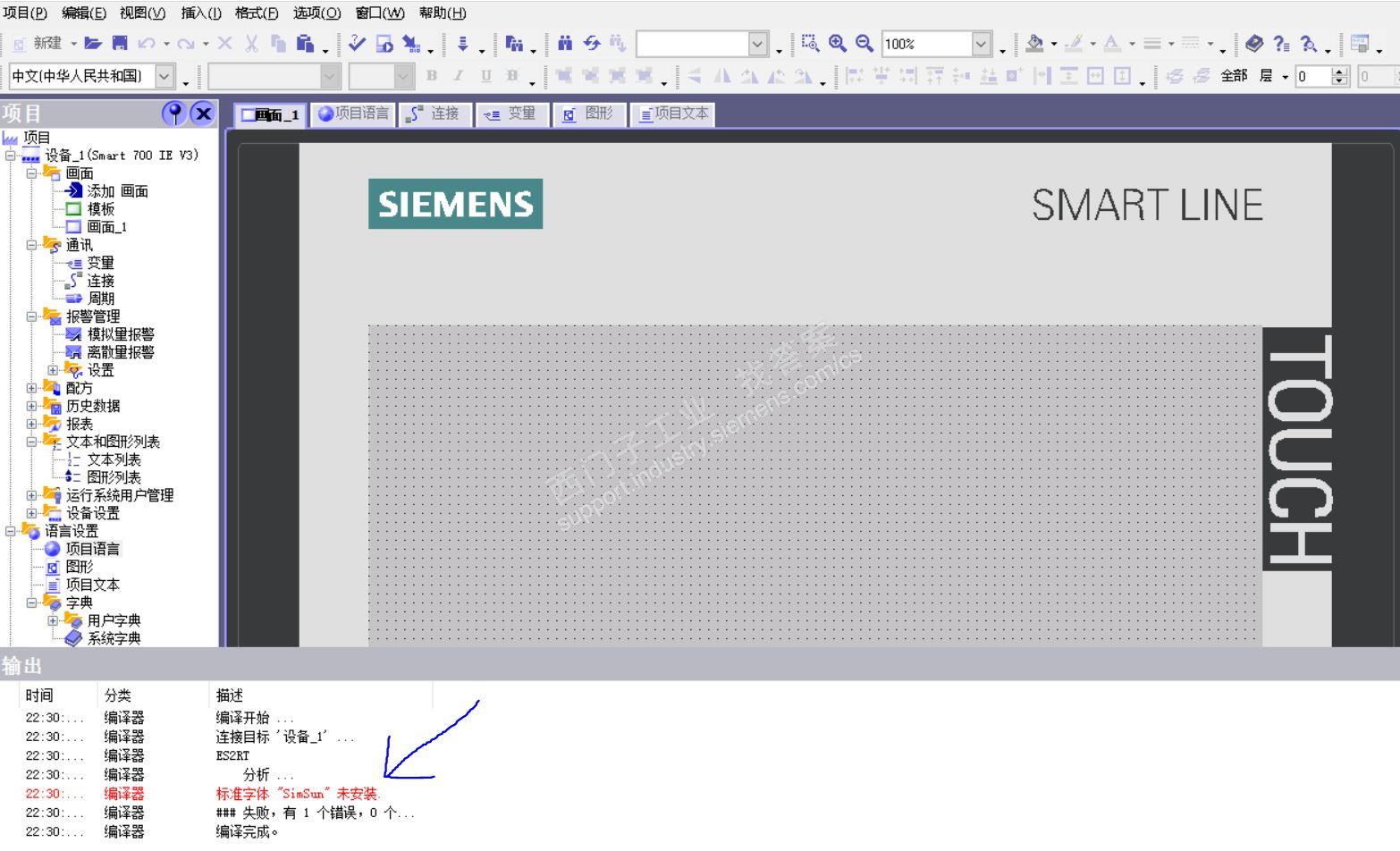Paste from clipboard via toolbar icon
The image size is (1400, 851).
point(305,43)
